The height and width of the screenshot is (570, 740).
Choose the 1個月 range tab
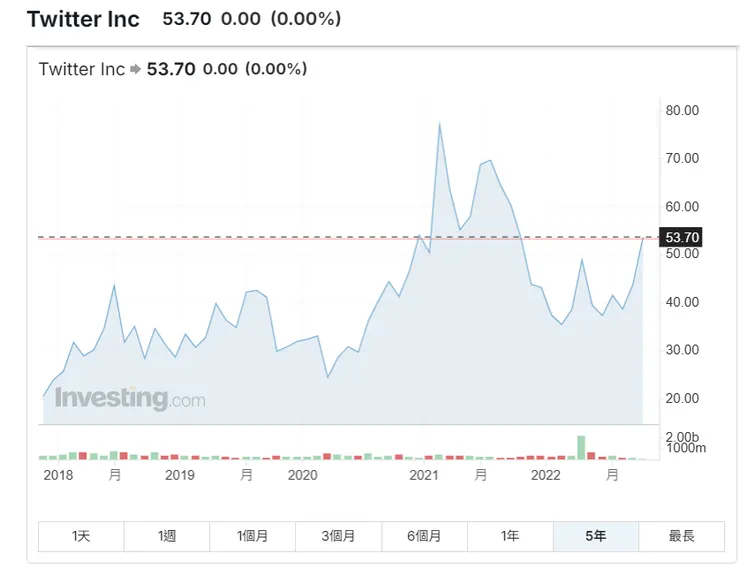click(252, 536)
